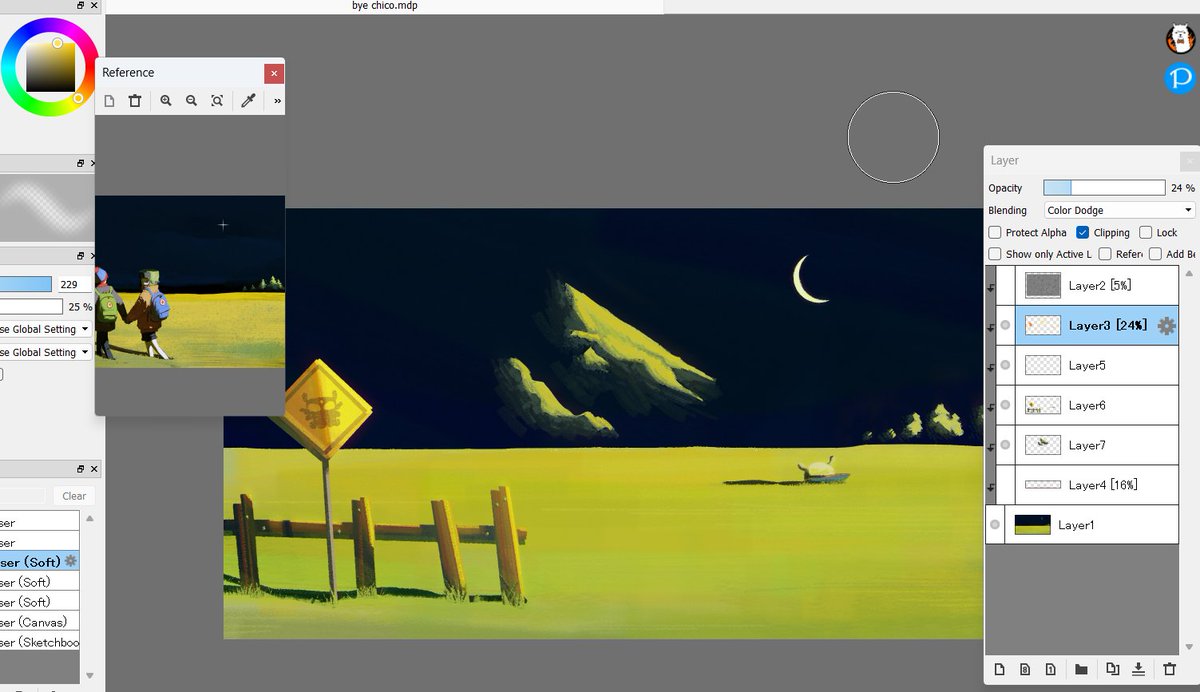Delete the selected layer with the trash icon
Image resolution: width=1200 pixels, height=692 pixels.
point(1170,669)
